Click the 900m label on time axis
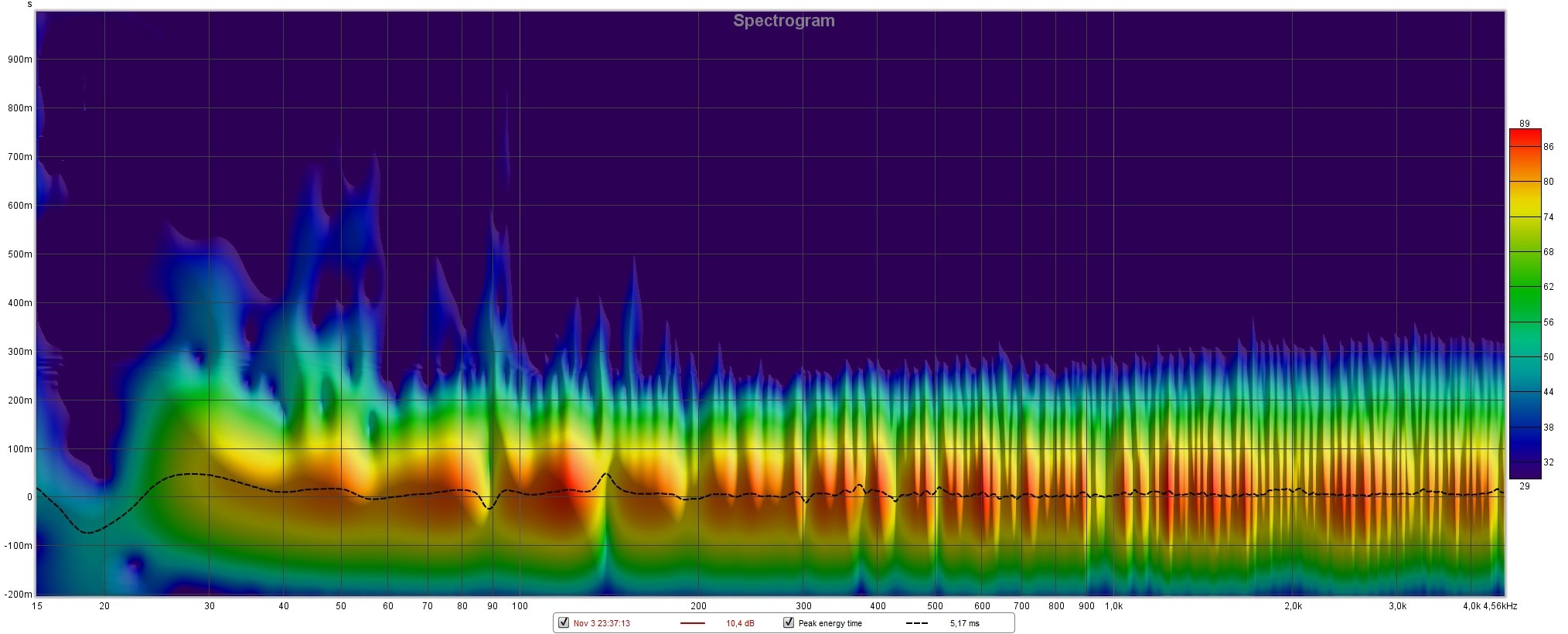The image size is (1568, 634). coord(20,60)
